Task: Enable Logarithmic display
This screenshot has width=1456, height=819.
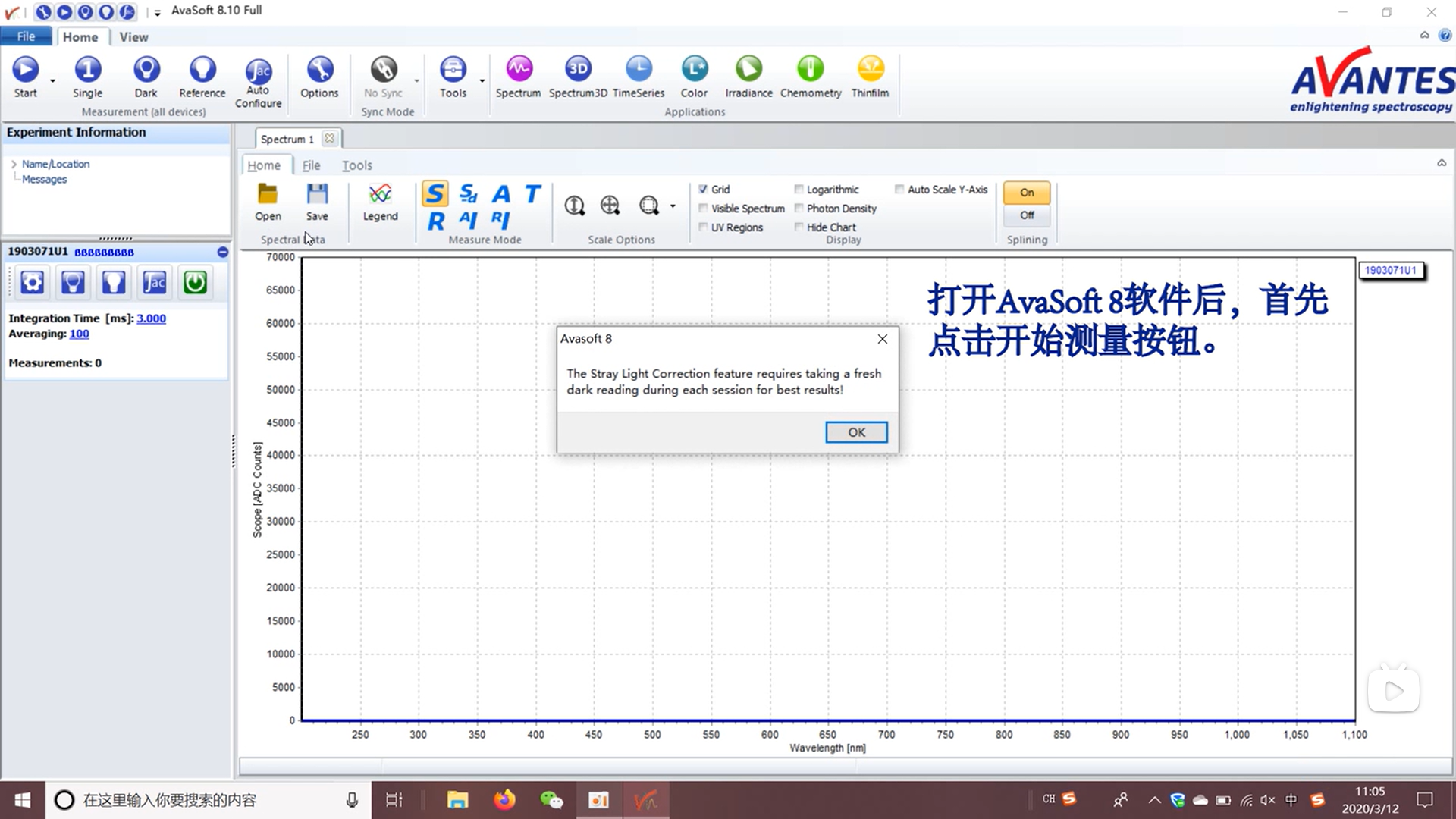Action: (799, 189)
